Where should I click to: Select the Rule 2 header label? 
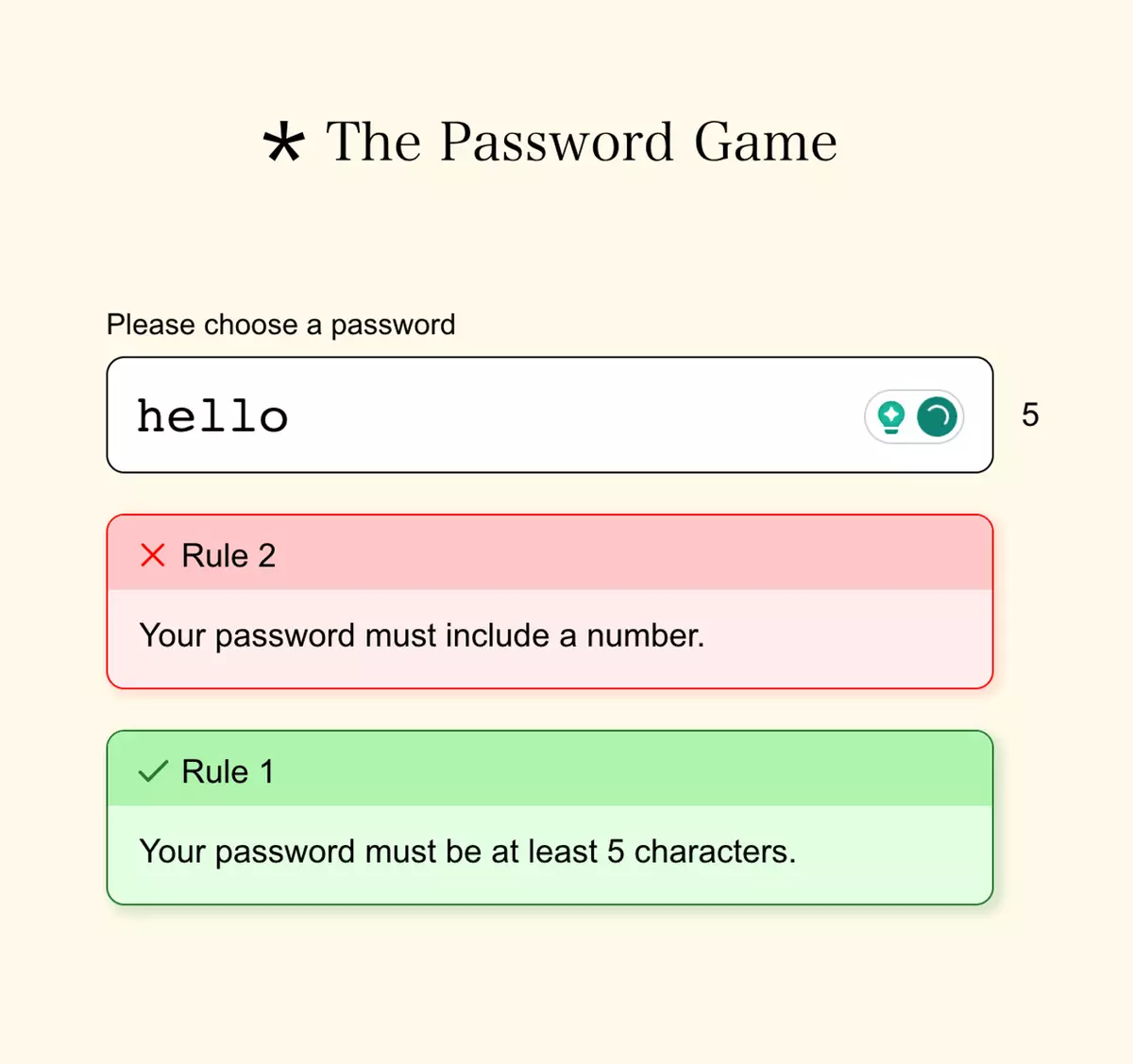[x=228, y=555]
